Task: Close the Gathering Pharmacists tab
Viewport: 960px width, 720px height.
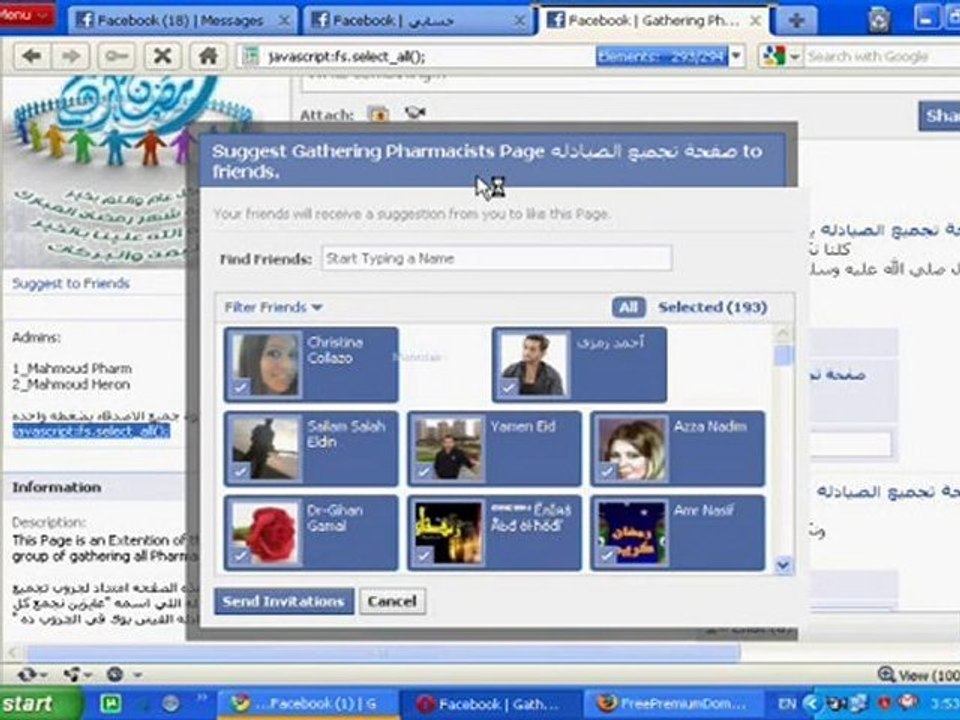Action: coord(756,21)
